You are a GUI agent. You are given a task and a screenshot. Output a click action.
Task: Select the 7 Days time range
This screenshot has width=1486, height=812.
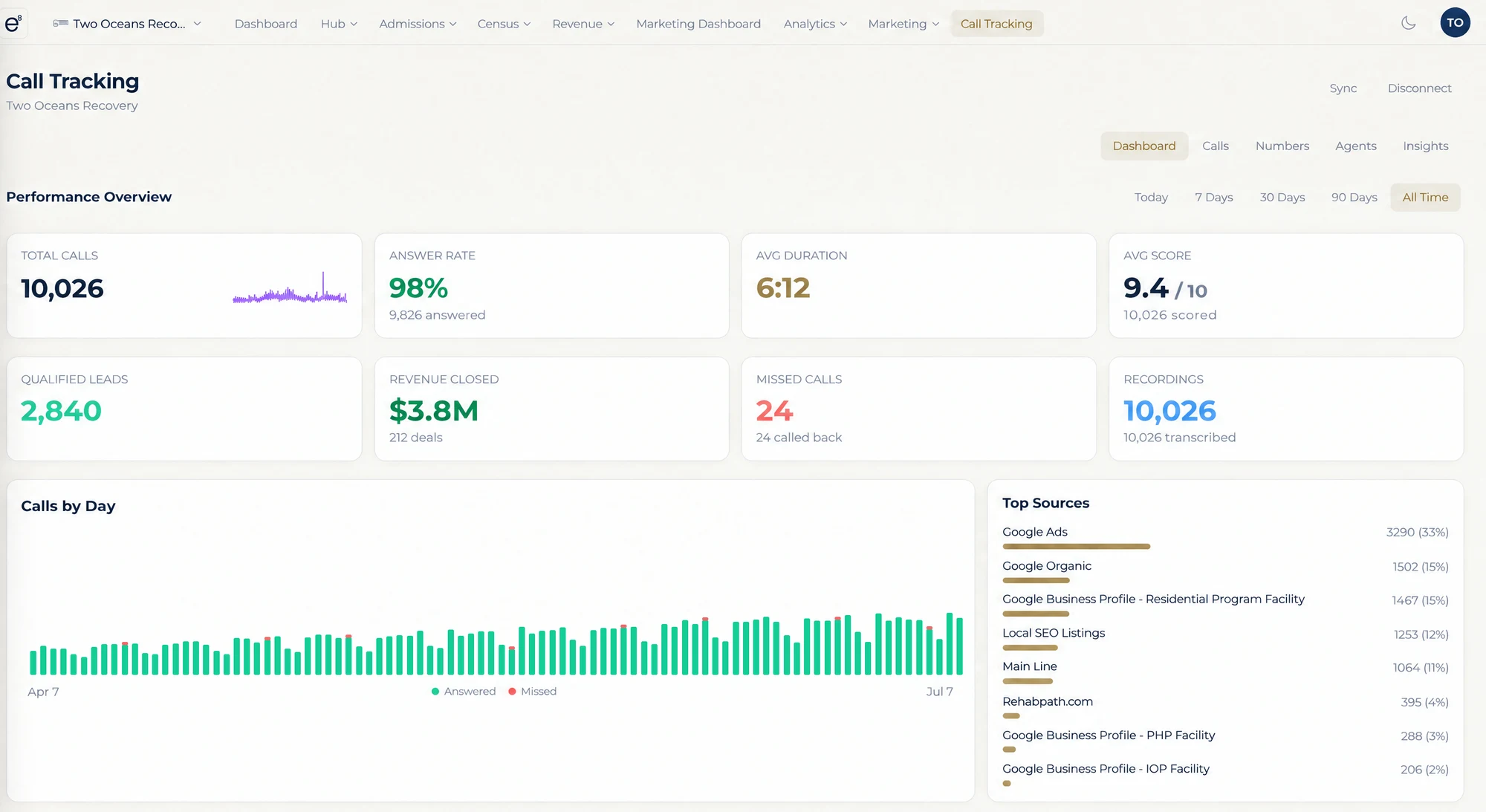click(1213, 197)
